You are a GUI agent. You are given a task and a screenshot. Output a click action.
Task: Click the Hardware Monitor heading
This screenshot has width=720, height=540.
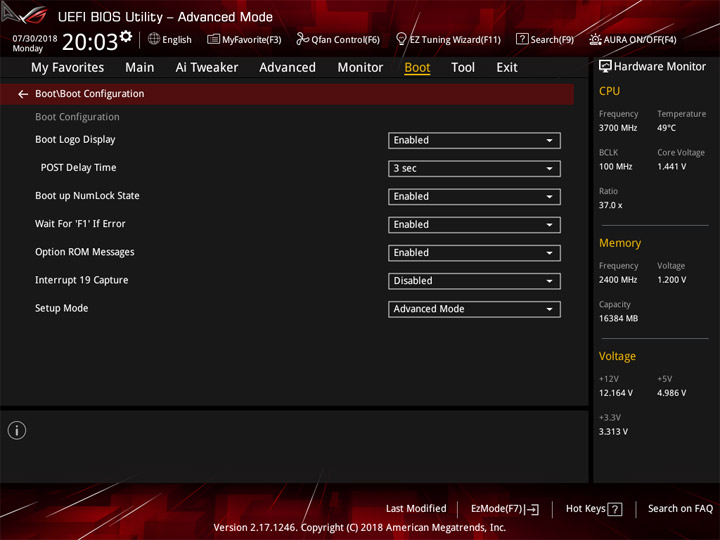(660, 67)
